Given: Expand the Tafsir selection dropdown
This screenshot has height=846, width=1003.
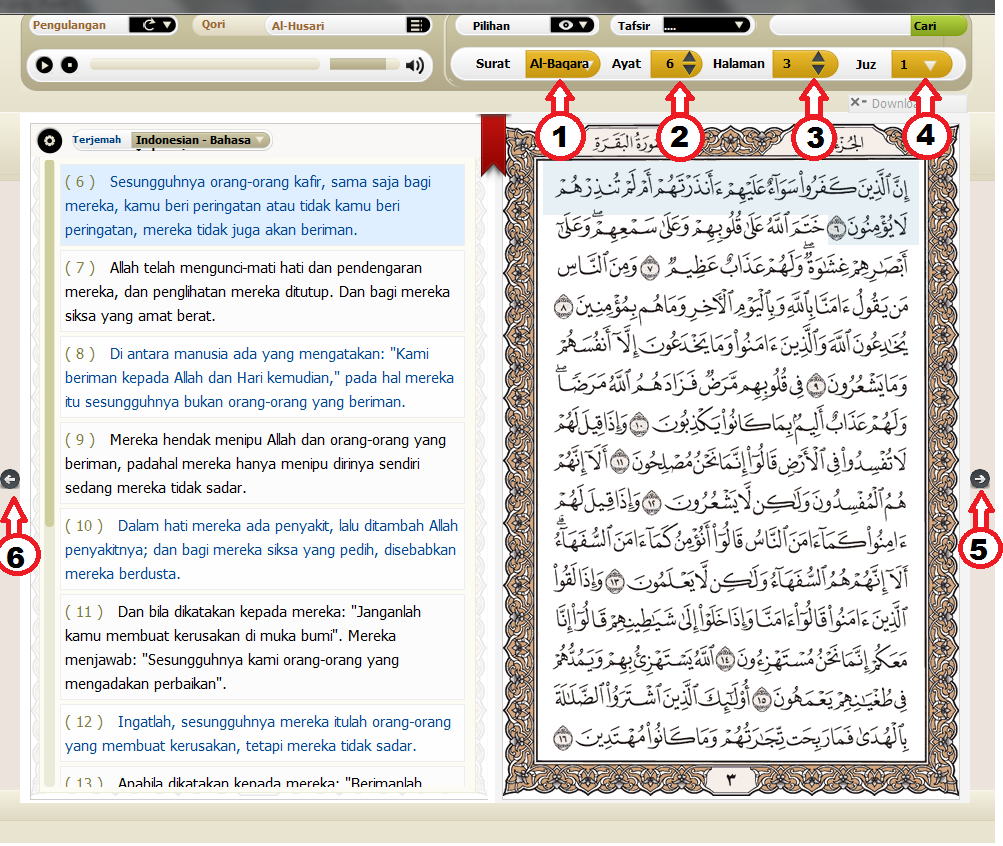Looking at the screenshot, I should click(x=706, y=25).
